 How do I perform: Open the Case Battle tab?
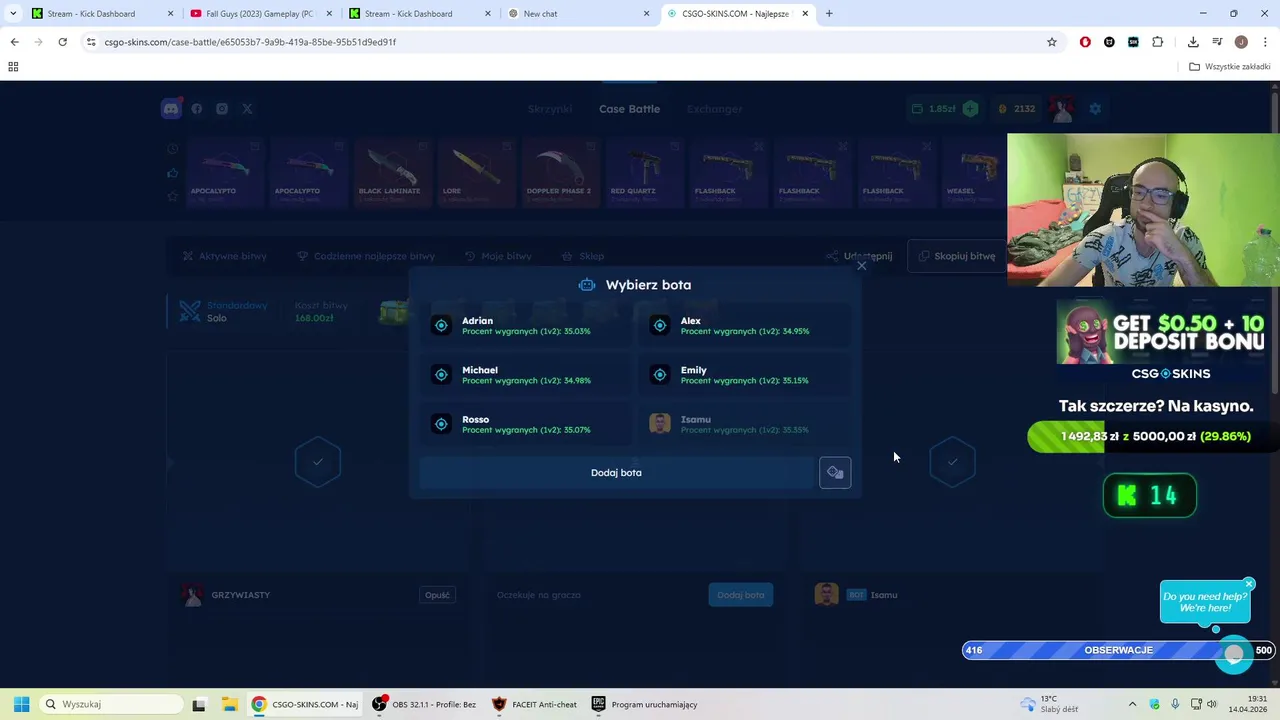(x=629, y=109)
